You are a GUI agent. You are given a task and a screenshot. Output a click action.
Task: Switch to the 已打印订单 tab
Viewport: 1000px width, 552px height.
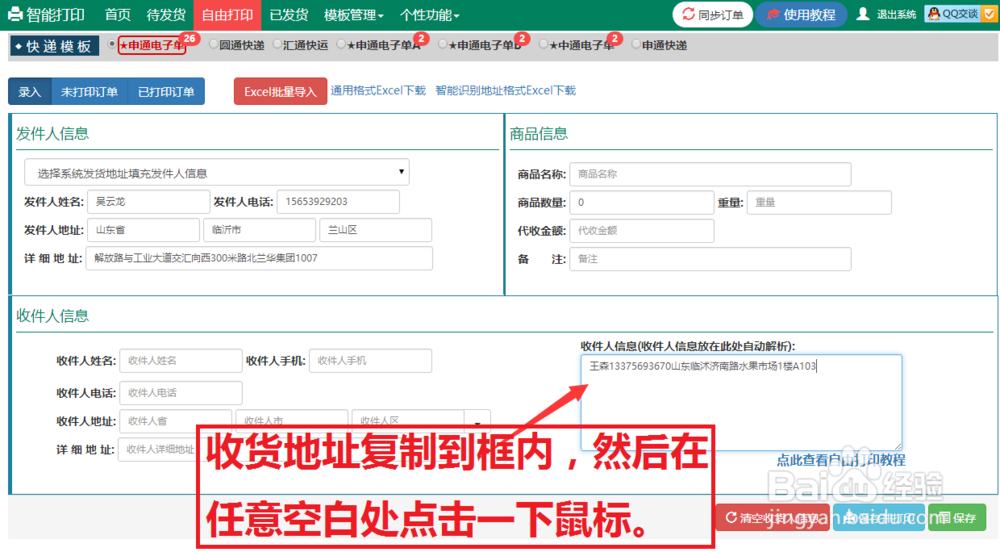(166, 91)
